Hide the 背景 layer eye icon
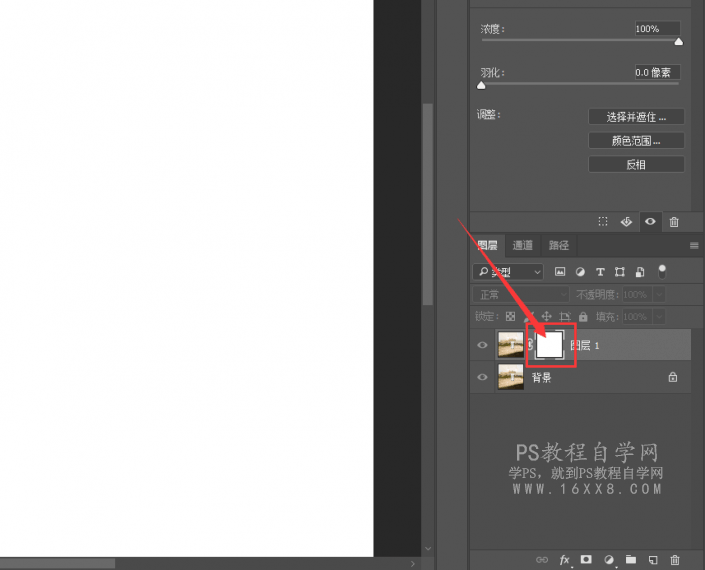Image resolution: width=705 pixels, height=570 pixels. [482, 377]
